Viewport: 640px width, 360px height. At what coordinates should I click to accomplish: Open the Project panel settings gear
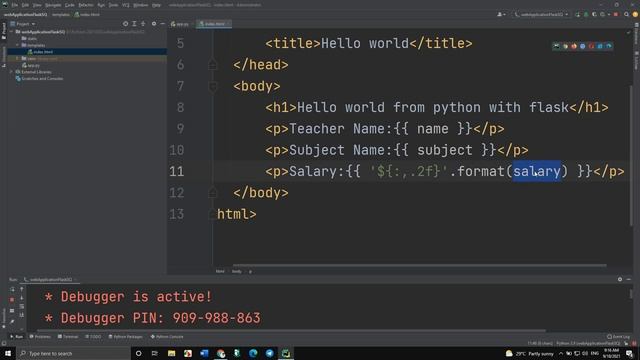click(154, 24)
